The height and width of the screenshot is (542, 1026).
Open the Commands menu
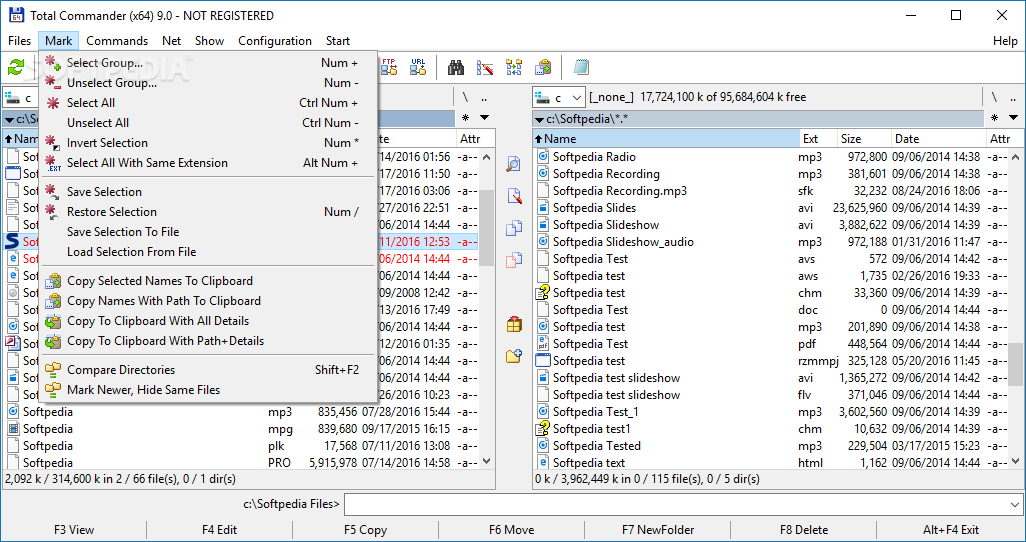117,41
